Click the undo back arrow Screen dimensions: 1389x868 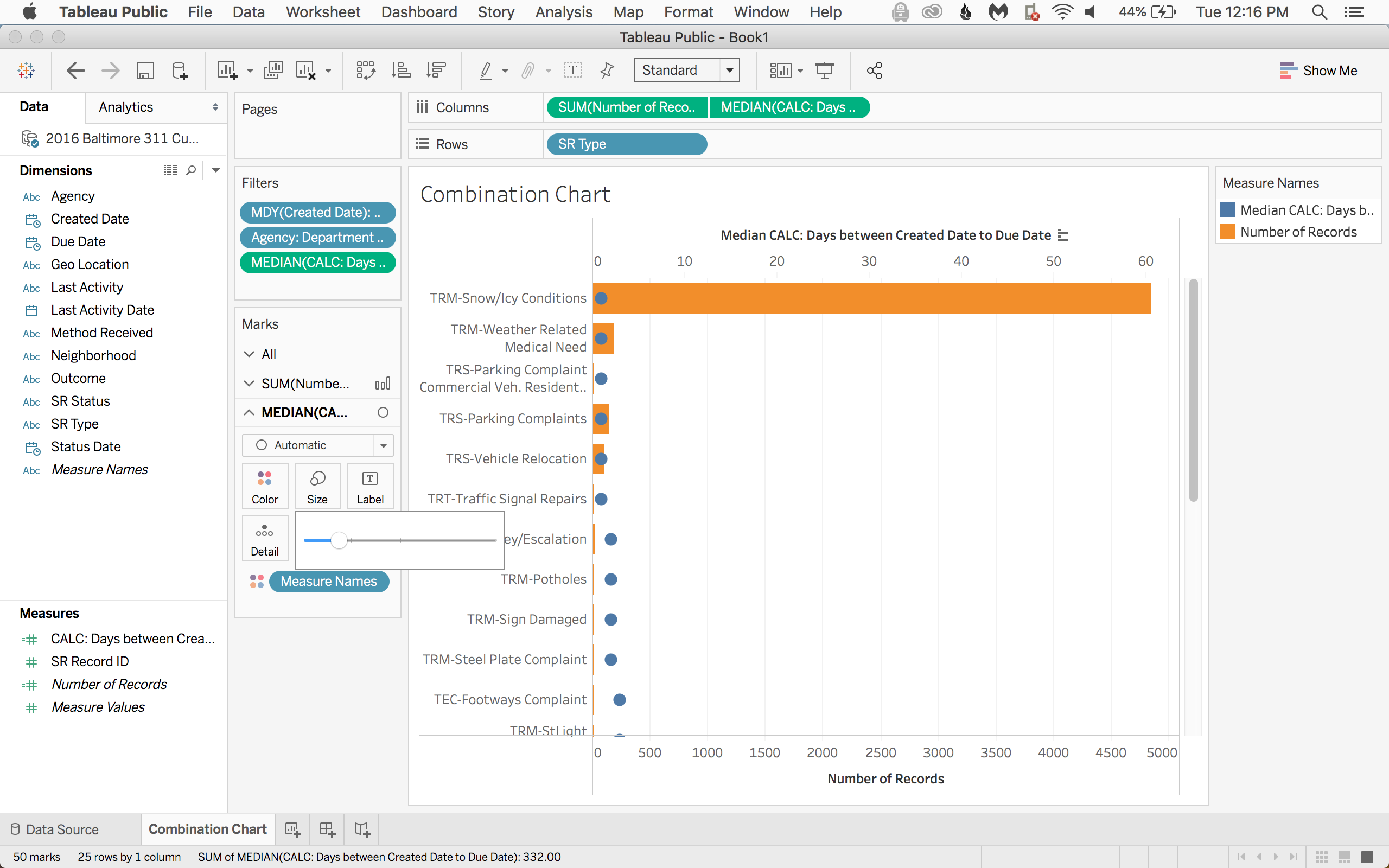(76, 71)
